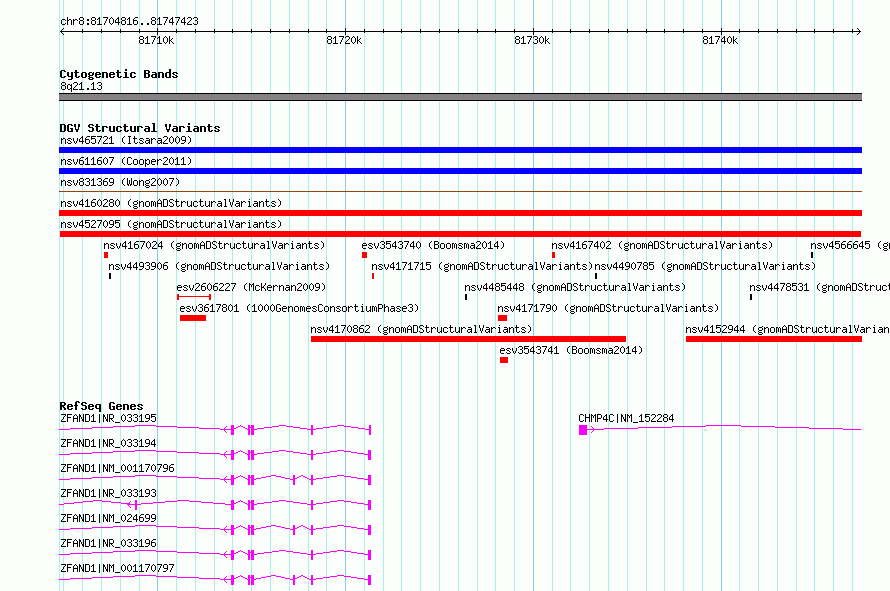Open the nsv611607 (Cooper2011) label
Image resolution: width=890 pixels, height=591 pixels.
point(126,161)
